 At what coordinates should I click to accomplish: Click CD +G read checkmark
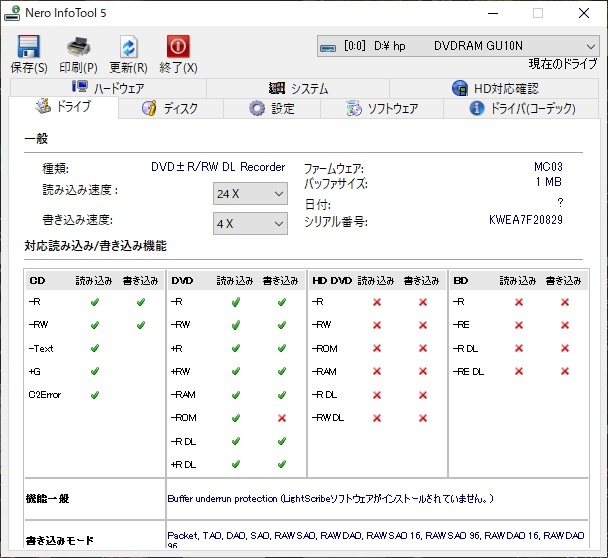point(95,371)
